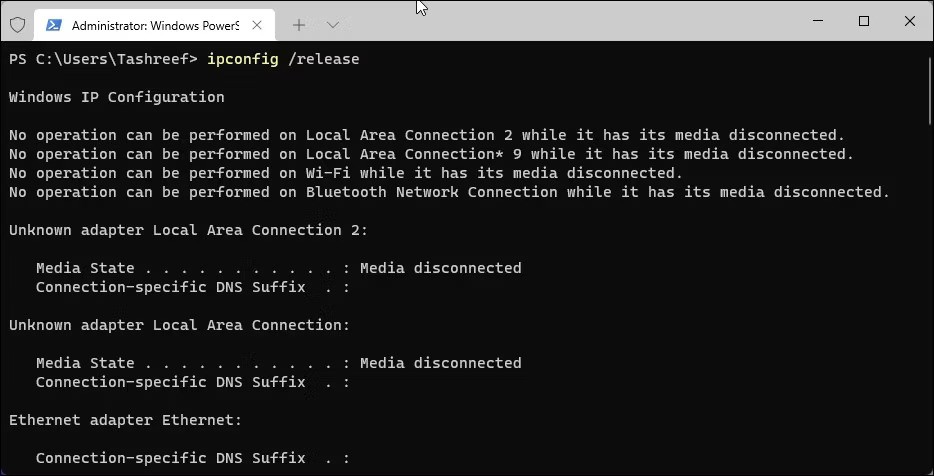934x476 pixels.
Task: Minimize the terminal window
Action: point(817,21)
